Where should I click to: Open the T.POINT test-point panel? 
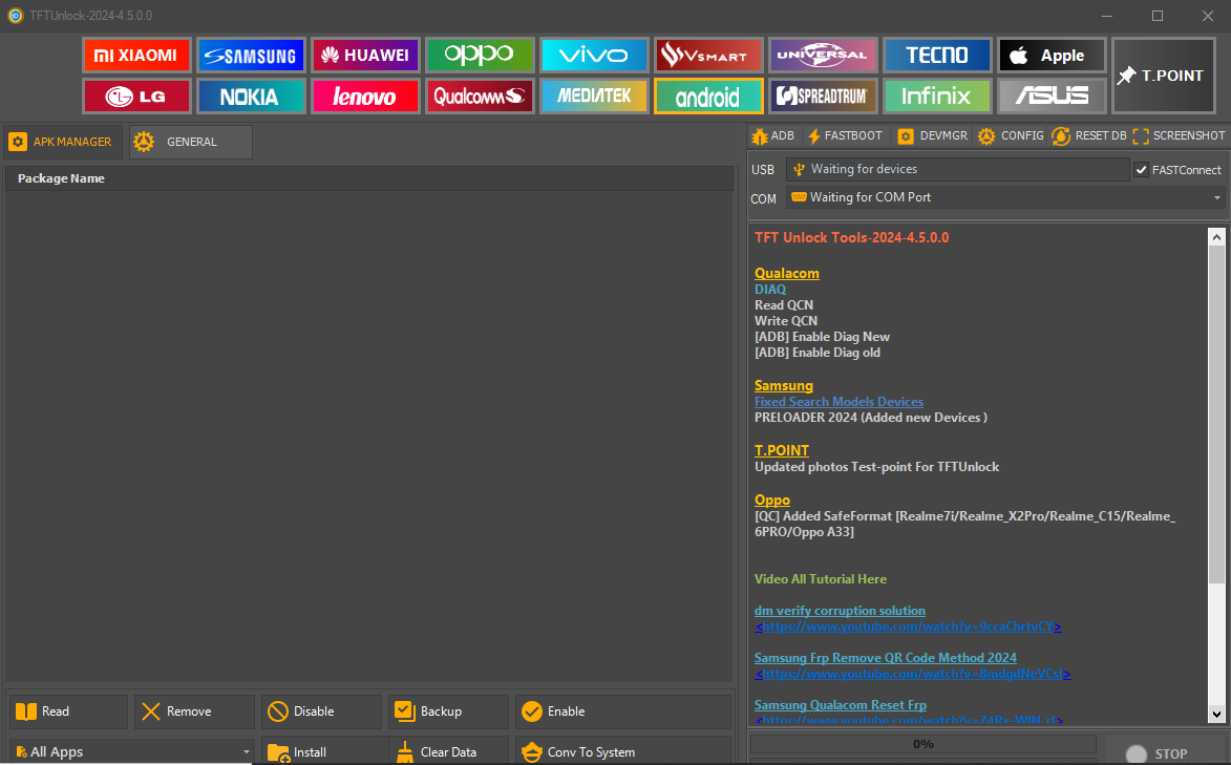tap(1163, 74)
